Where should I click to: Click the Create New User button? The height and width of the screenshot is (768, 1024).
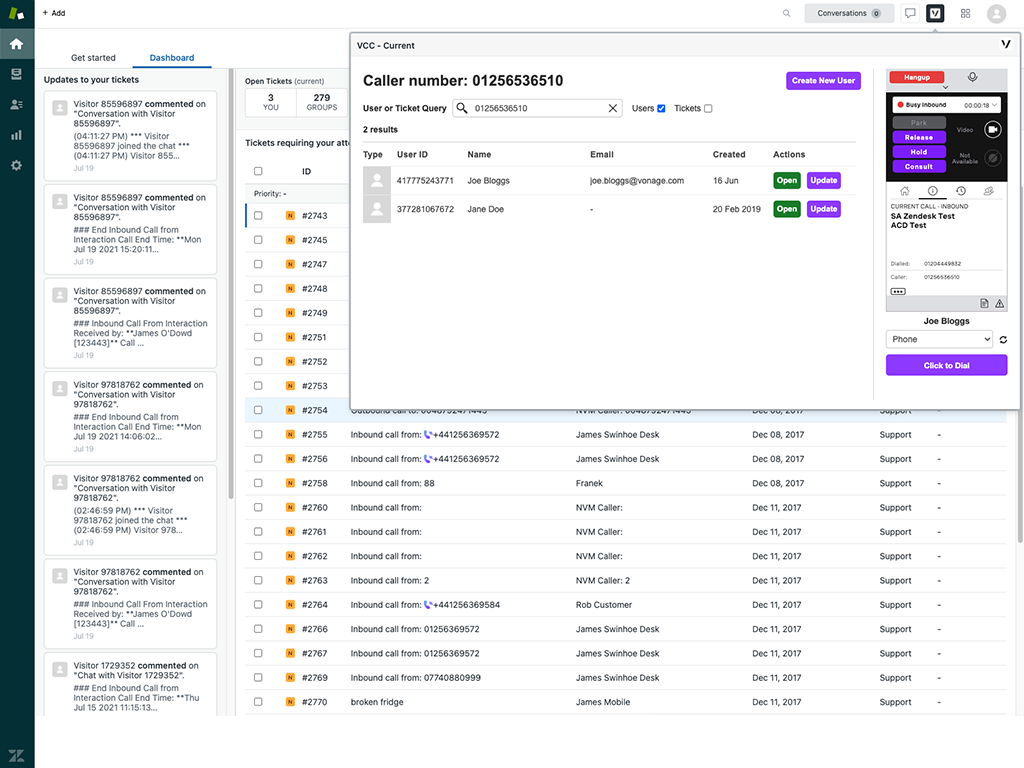point(823,81)
